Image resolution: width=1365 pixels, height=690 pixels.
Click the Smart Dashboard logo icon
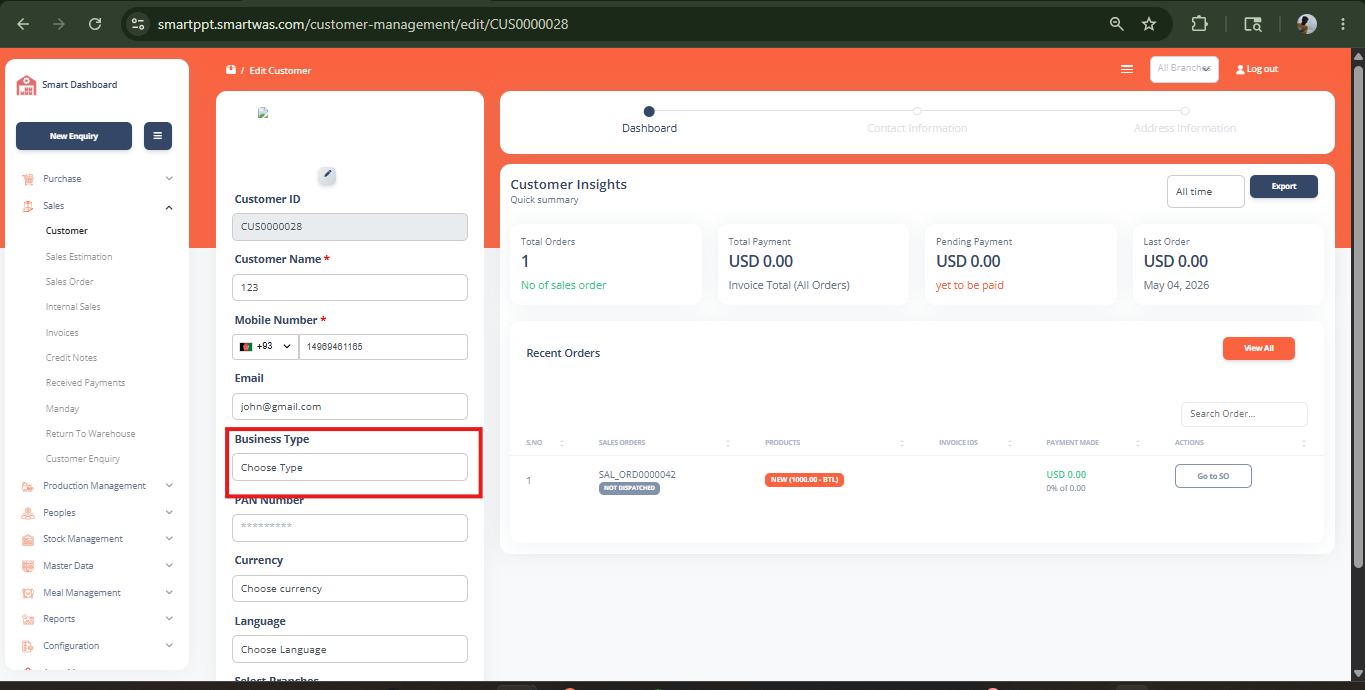(x=26, y=85)
